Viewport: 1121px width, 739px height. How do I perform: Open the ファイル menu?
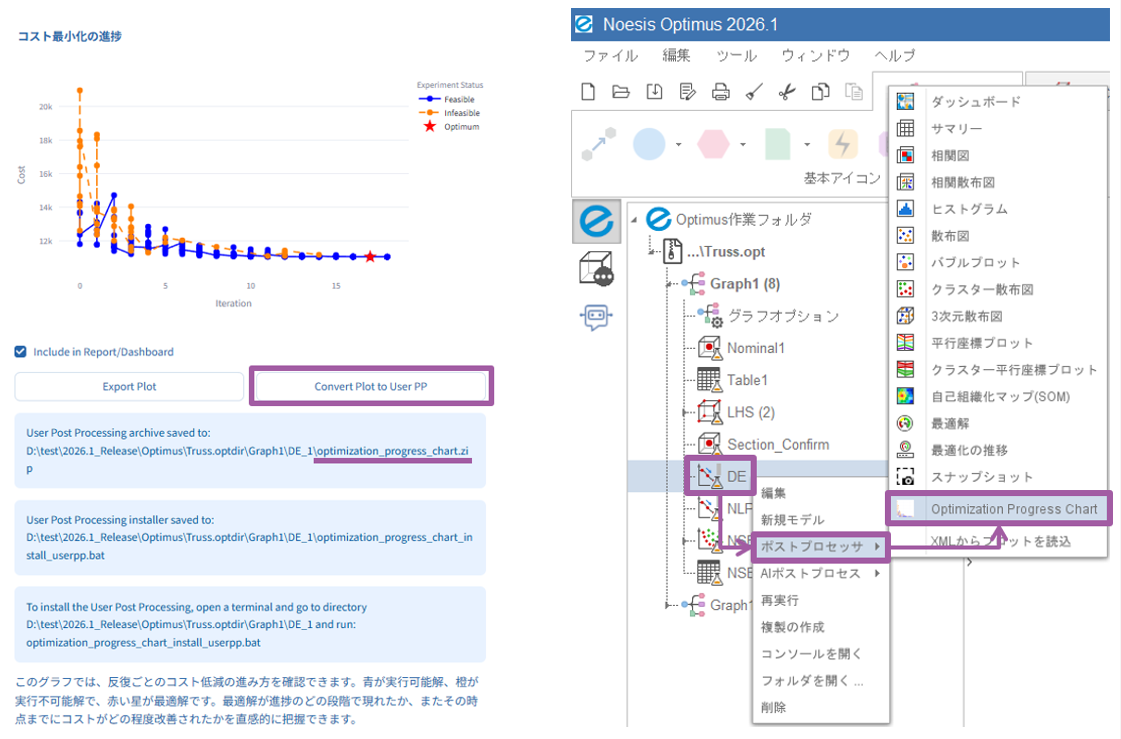(611, 56)
